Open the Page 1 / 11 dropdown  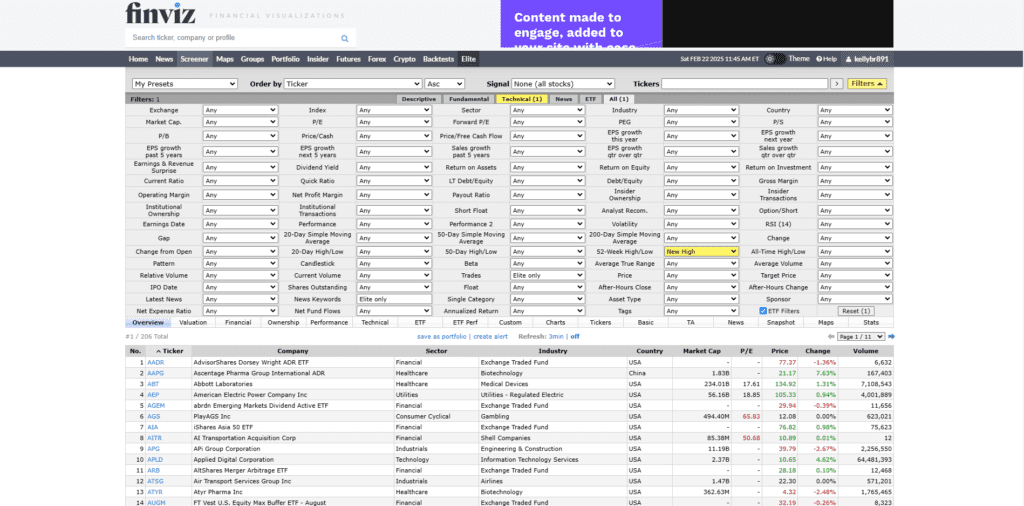861,337
